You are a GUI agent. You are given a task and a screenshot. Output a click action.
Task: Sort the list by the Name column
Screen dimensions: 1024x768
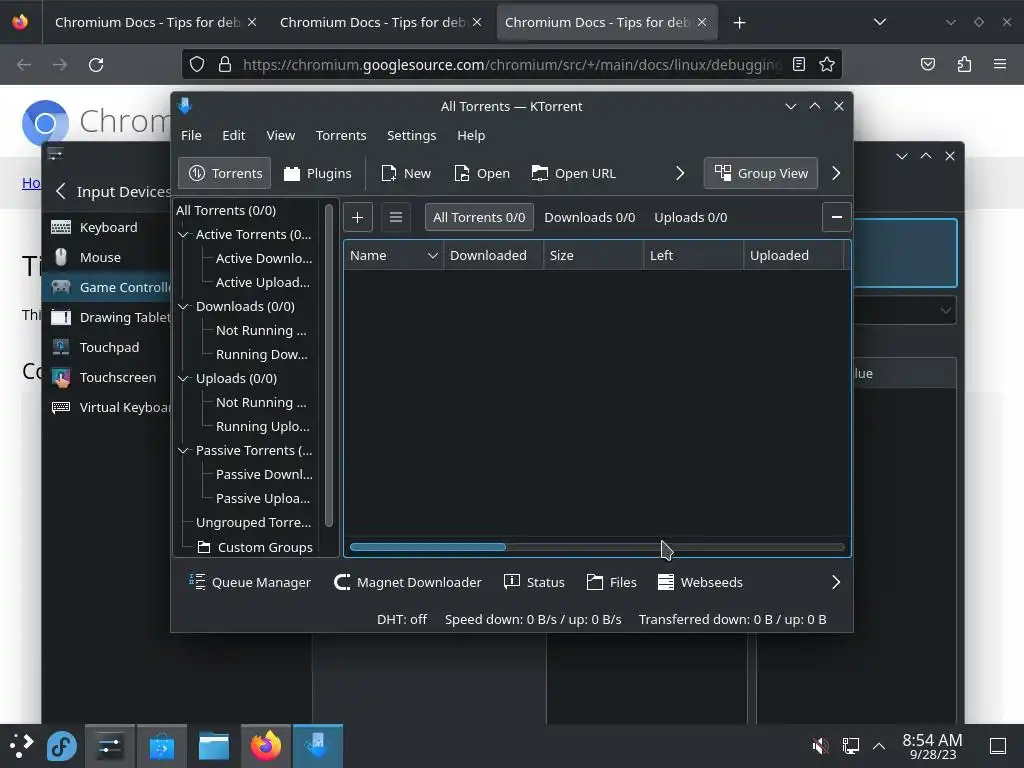pyautogui.click(x=394, y=255)
